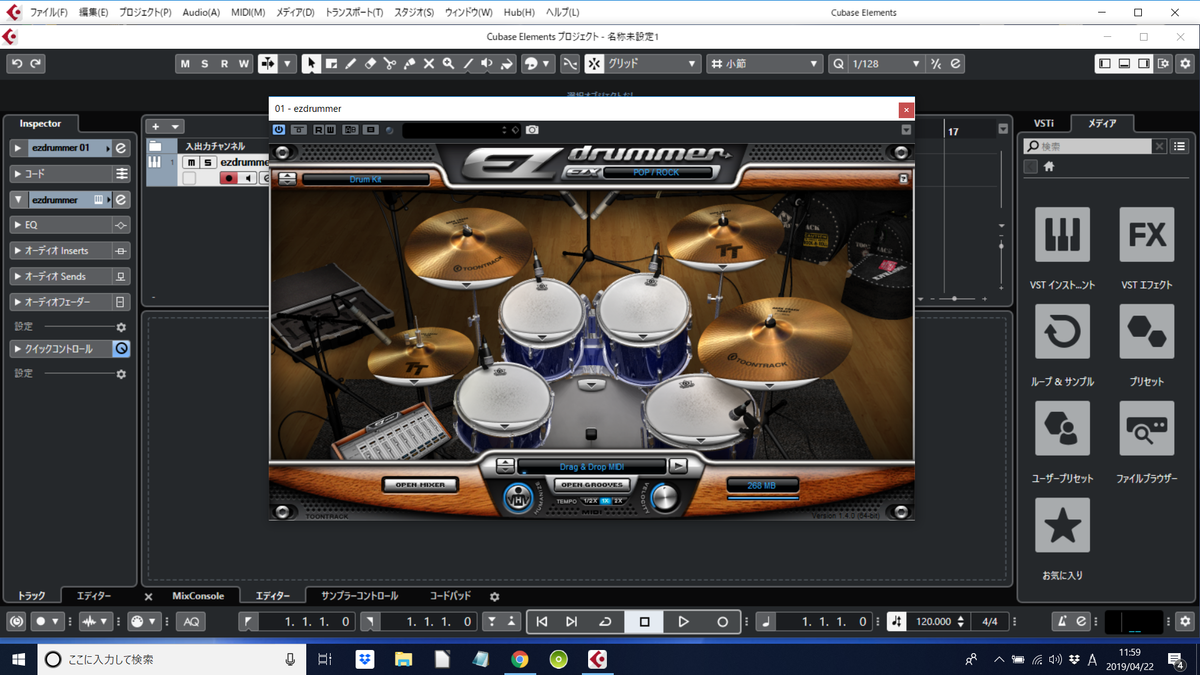Screen dimensions: 1200x675
Task: Open transport bar setup gear
Action: pyautogui.click(x=1186, y=621)
